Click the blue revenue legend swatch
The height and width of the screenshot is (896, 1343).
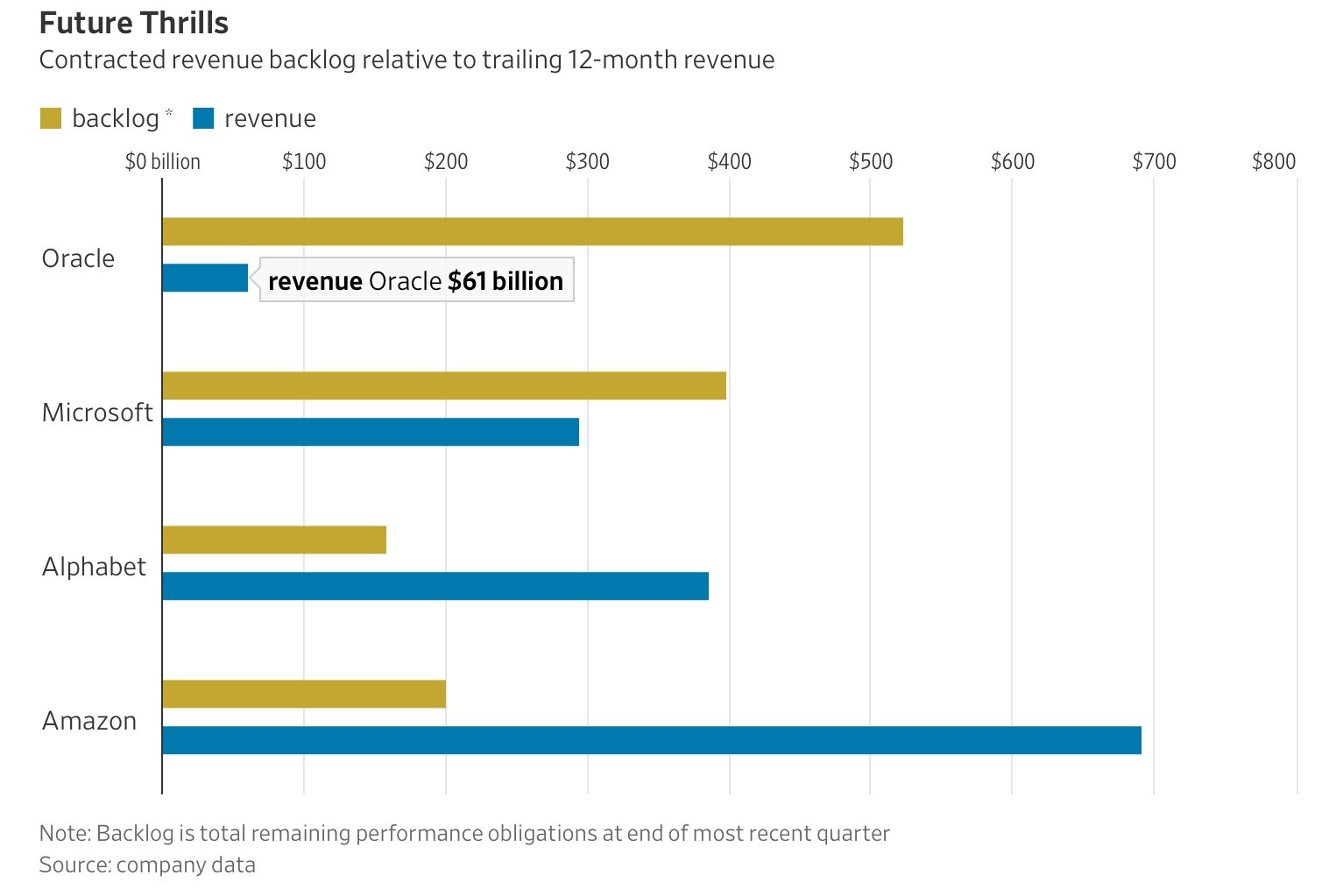(x=203, y=118)
